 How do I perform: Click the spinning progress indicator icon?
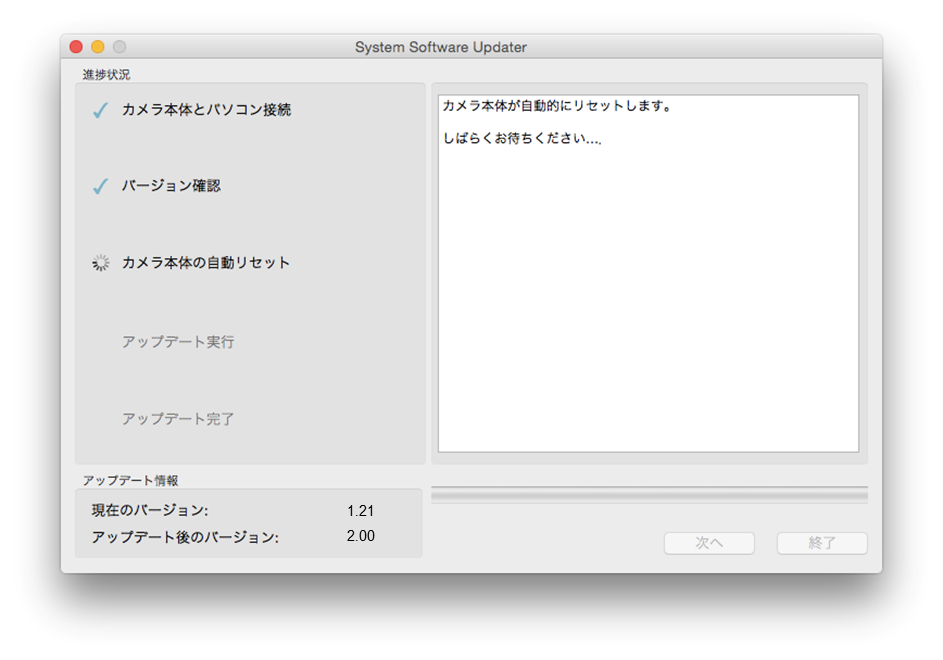(100, 263)
